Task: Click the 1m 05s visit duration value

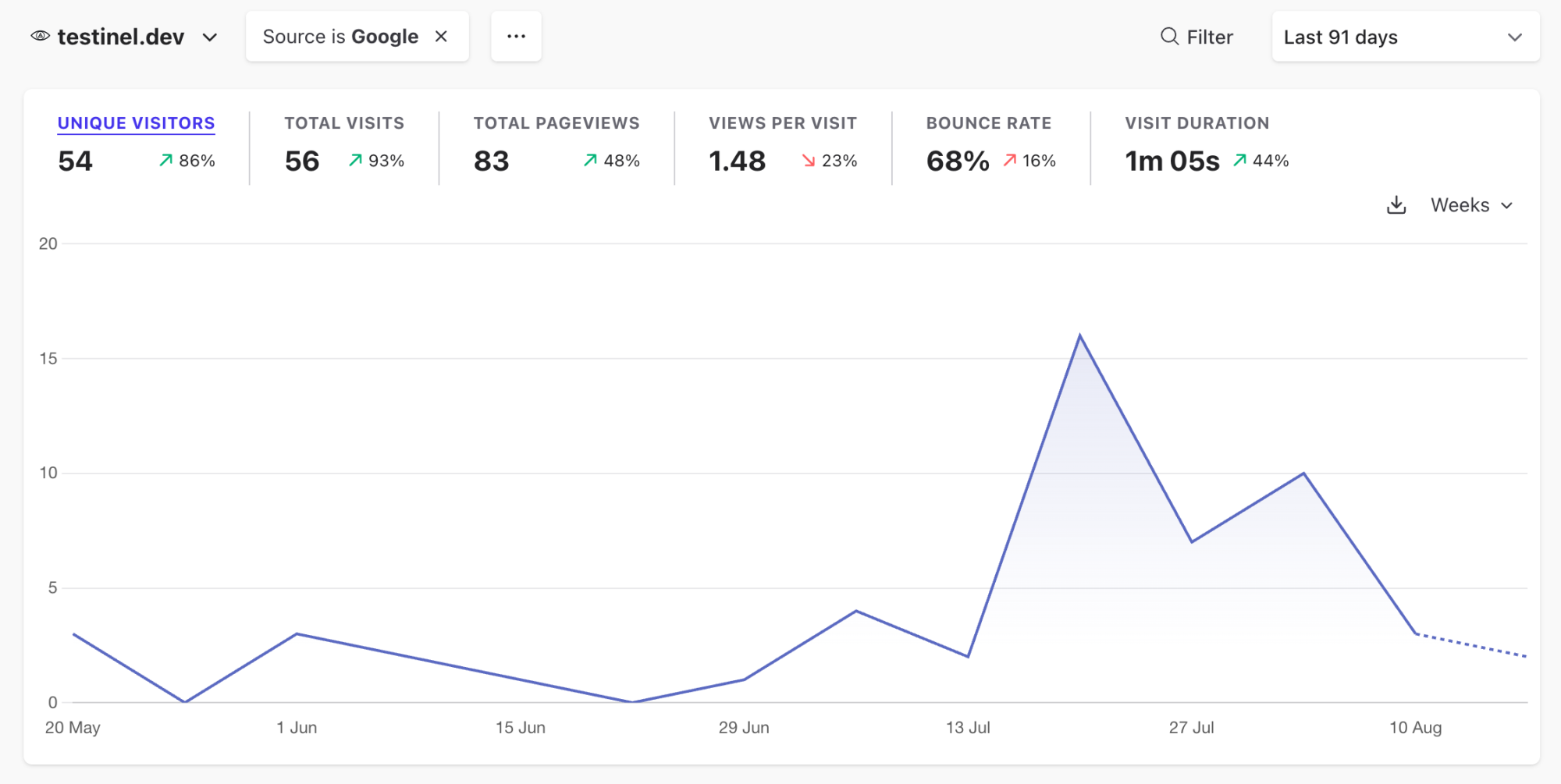Action: point(1172,161)
